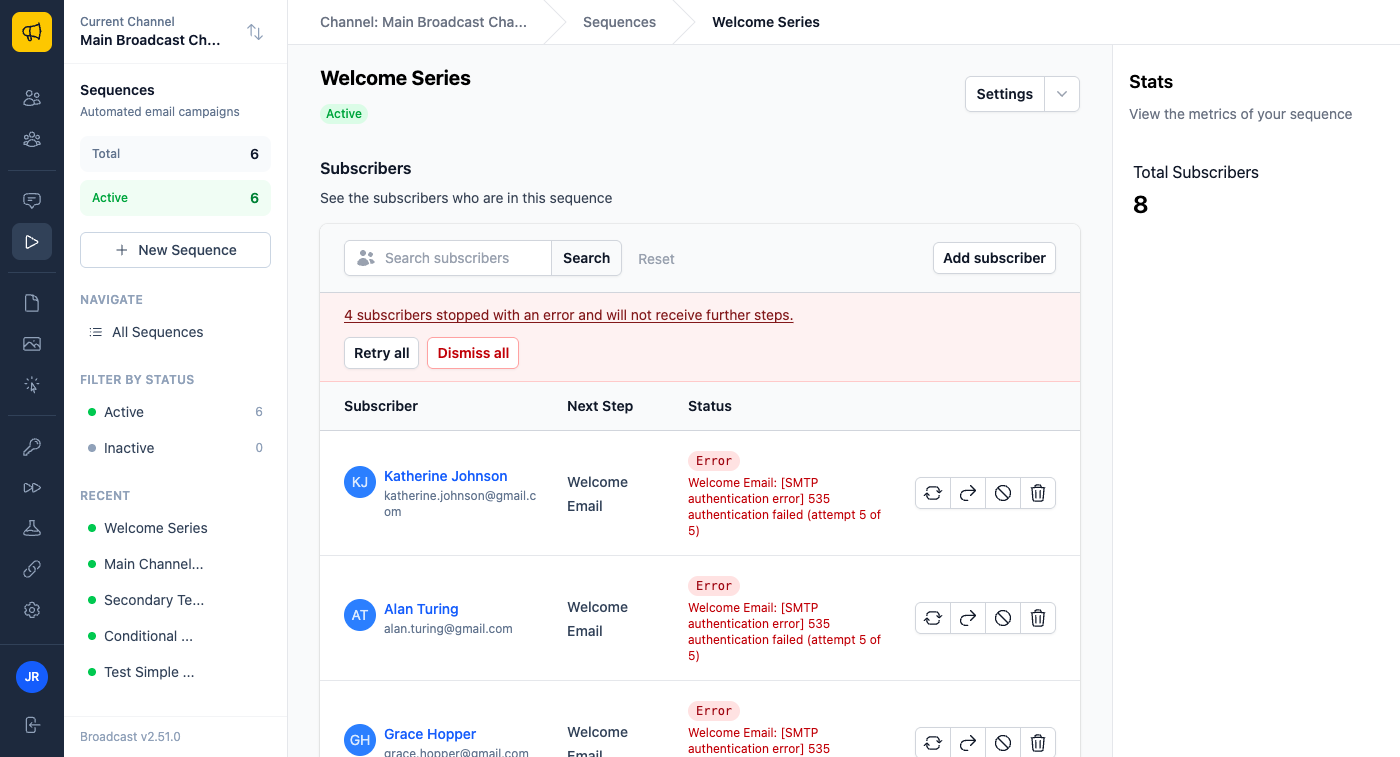
Task: Filter sequences by Active status
Action: coord(175,412)
